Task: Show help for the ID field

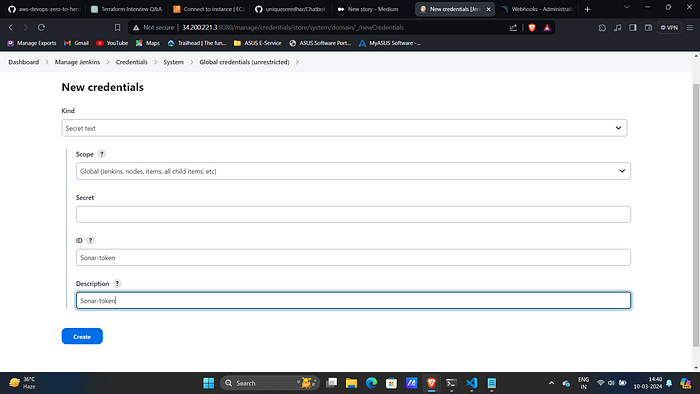Action: coord(91,240)
